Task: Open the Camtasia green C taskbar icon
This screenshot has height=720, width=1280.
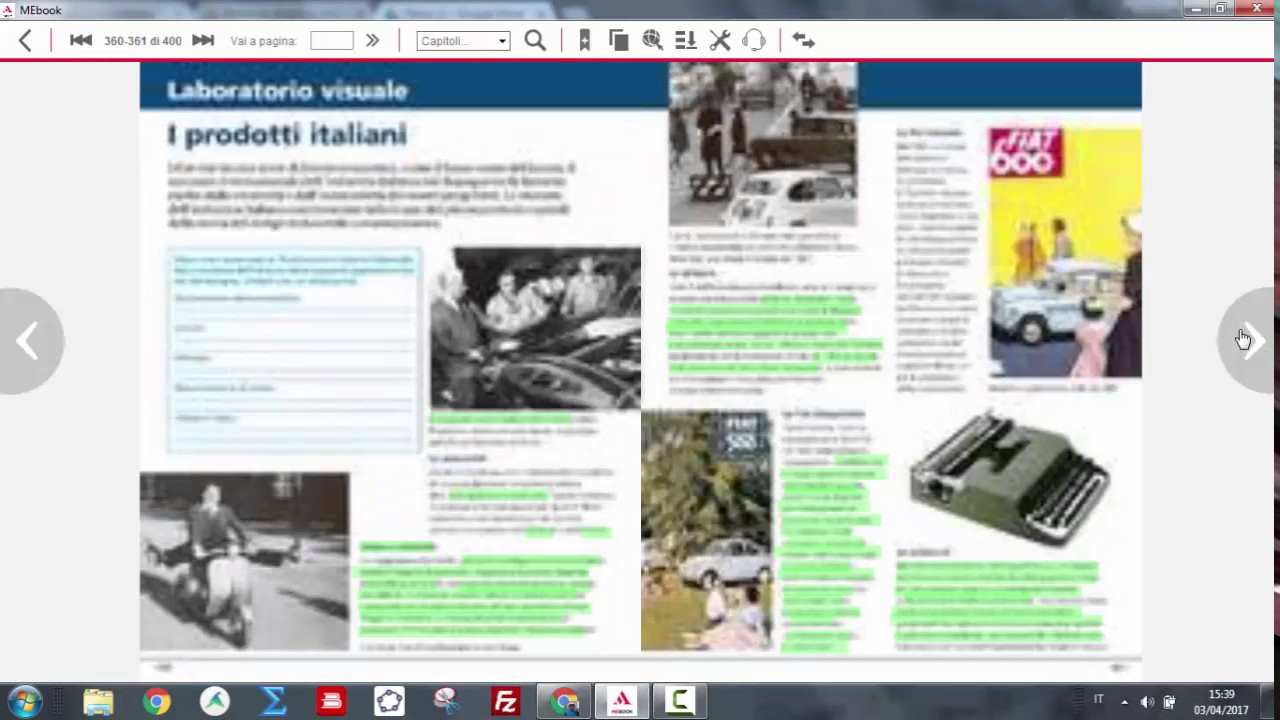Action: (x=680, y=701)
